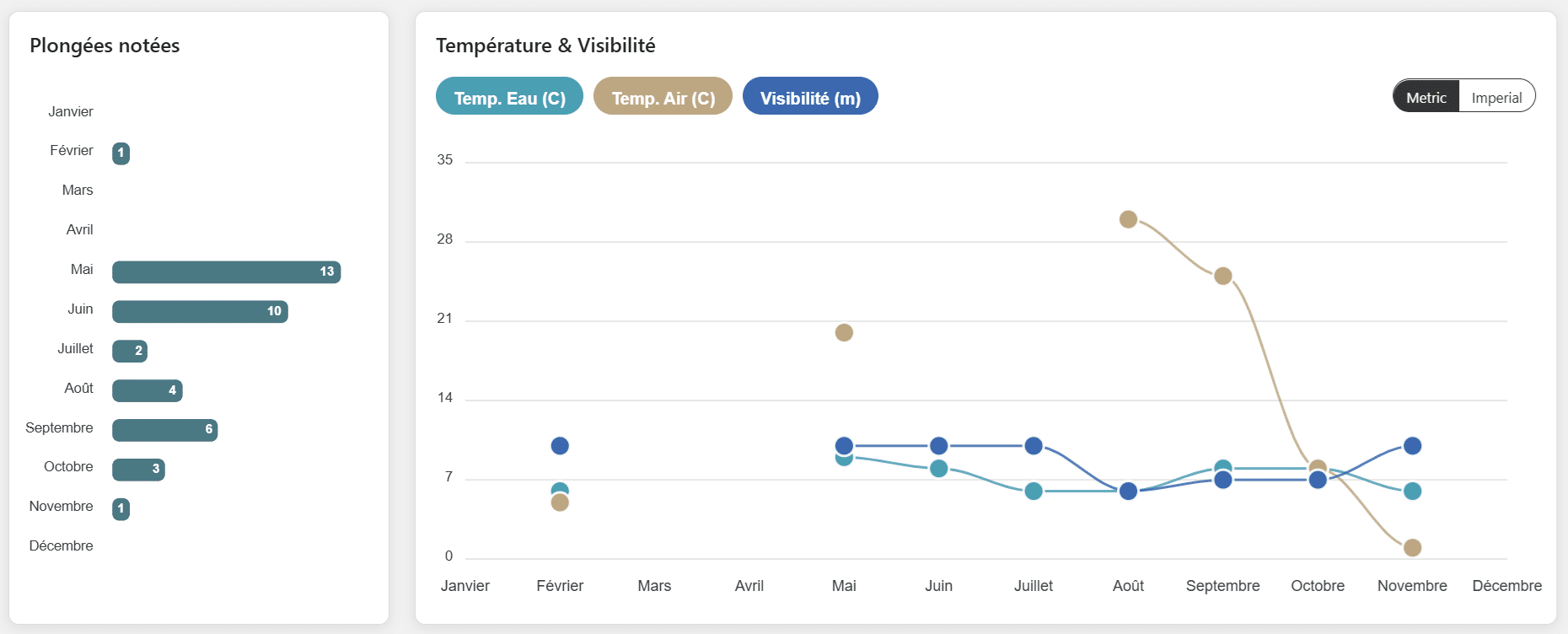Screen dimensions: 1568x634
Task: Click the Mai air temperature point at 20
Action: [x=844, y=332]
